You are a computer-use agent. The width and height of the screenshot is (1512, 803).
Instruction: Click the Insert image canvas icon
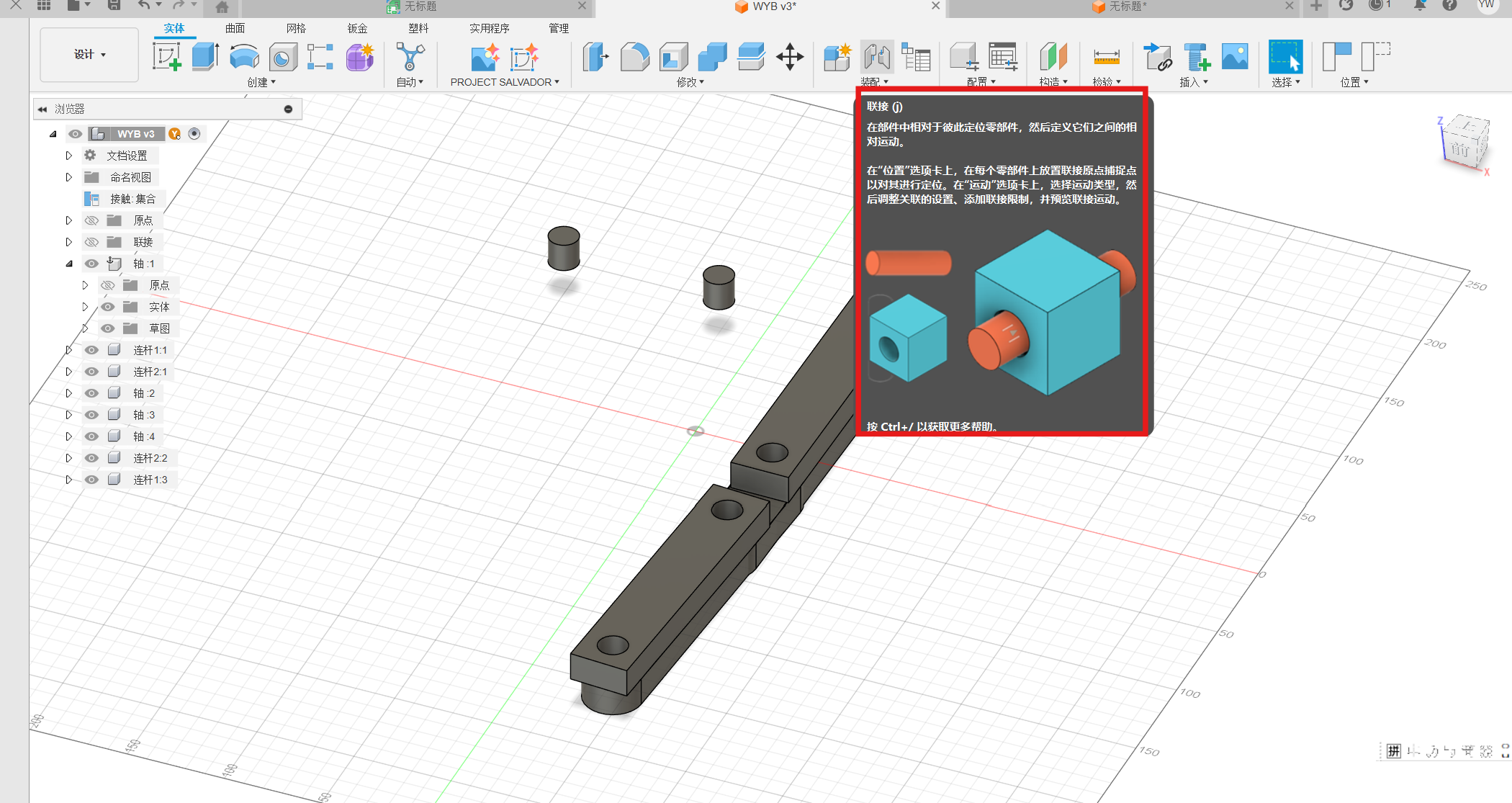click(x=1235, y=57)
